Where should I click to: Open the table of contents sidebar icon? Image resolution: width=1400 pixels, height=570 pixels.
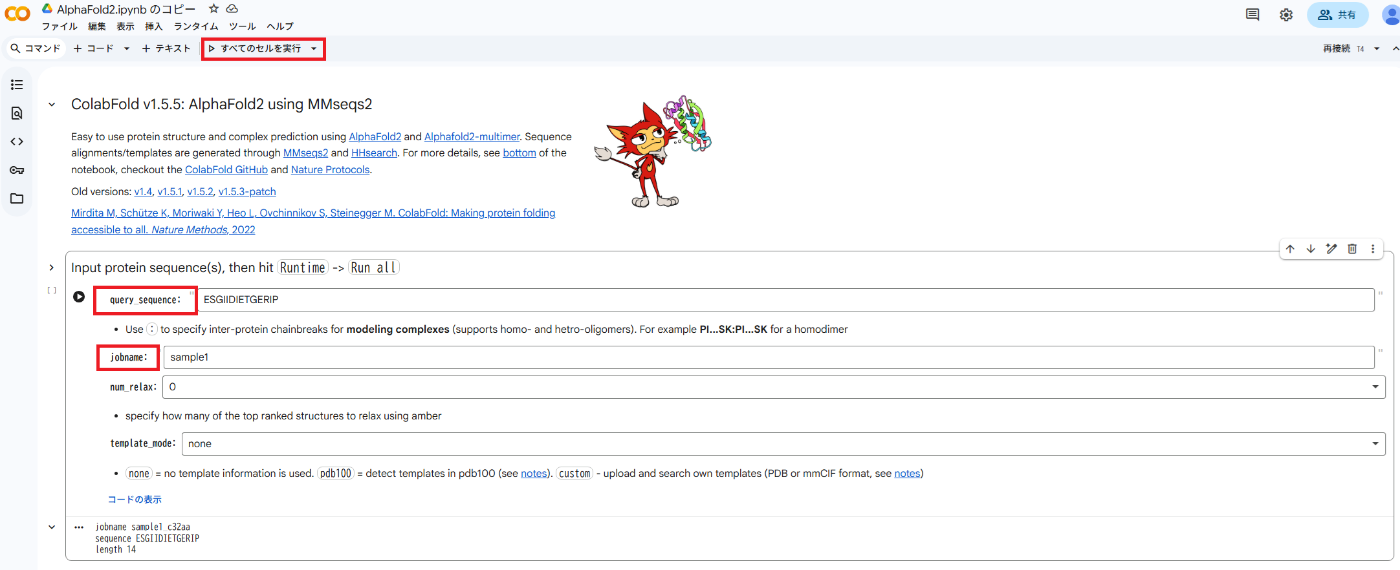[x=17, y=85]
